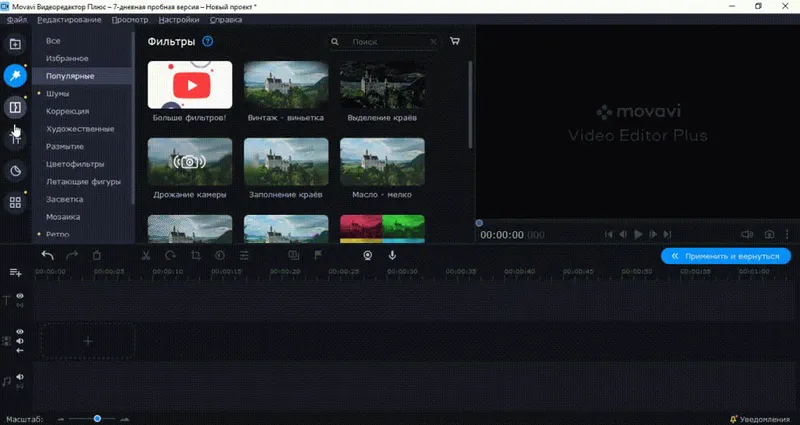
Task: Select the Заполнение краёв filter
Action: 286,162
